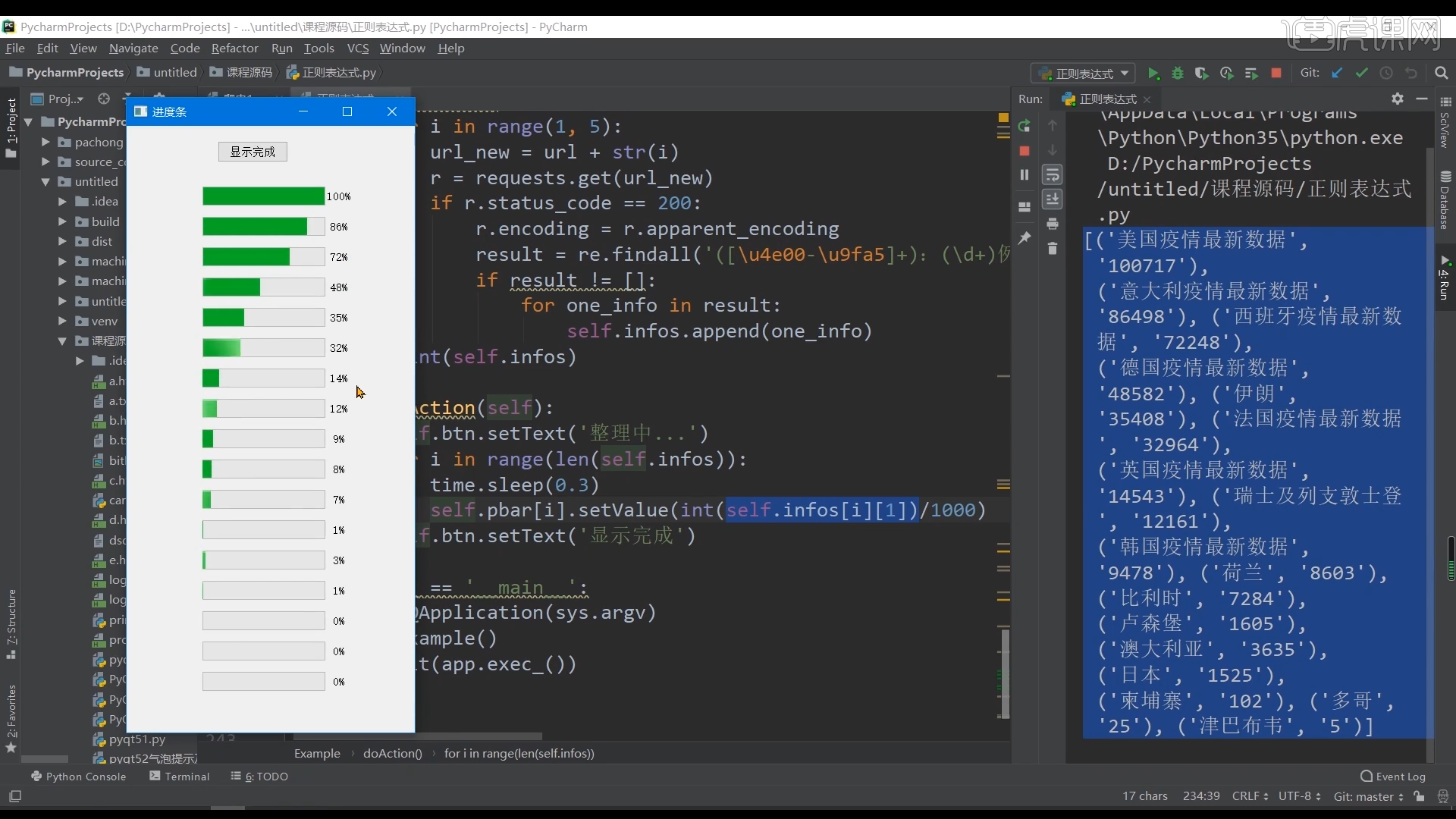
Task: Click the green Run button in toolbar
Action: pyautogui.click(x=1153, y=74)
